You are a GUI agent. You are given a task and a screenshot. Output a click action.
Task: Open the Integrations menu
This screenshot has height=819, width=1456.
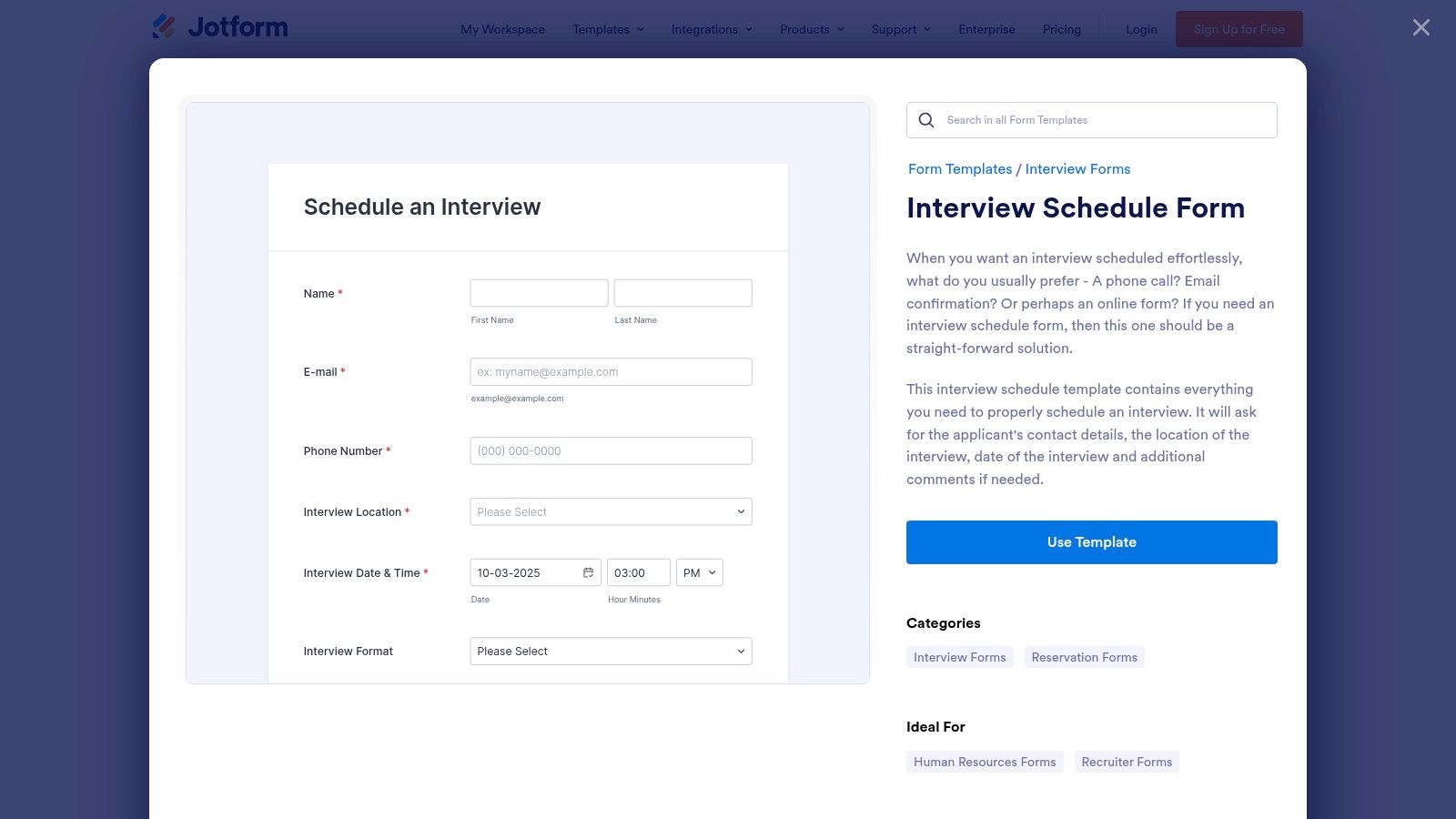[712, 29]
